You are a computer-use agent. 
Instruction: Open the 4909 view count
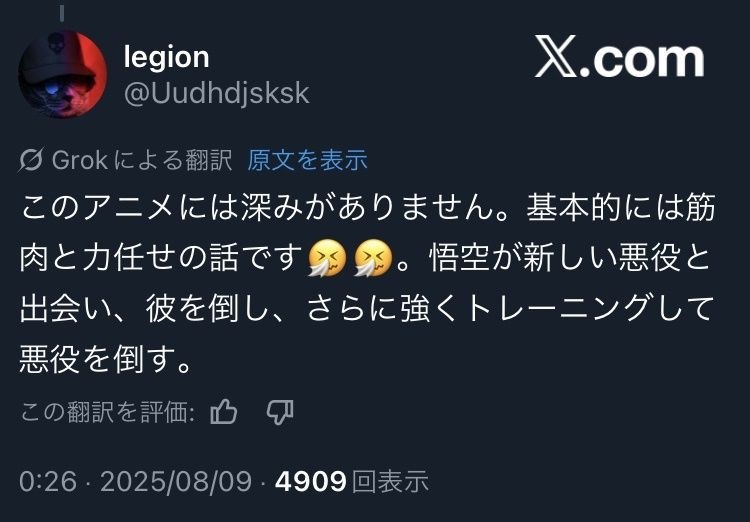310,481
